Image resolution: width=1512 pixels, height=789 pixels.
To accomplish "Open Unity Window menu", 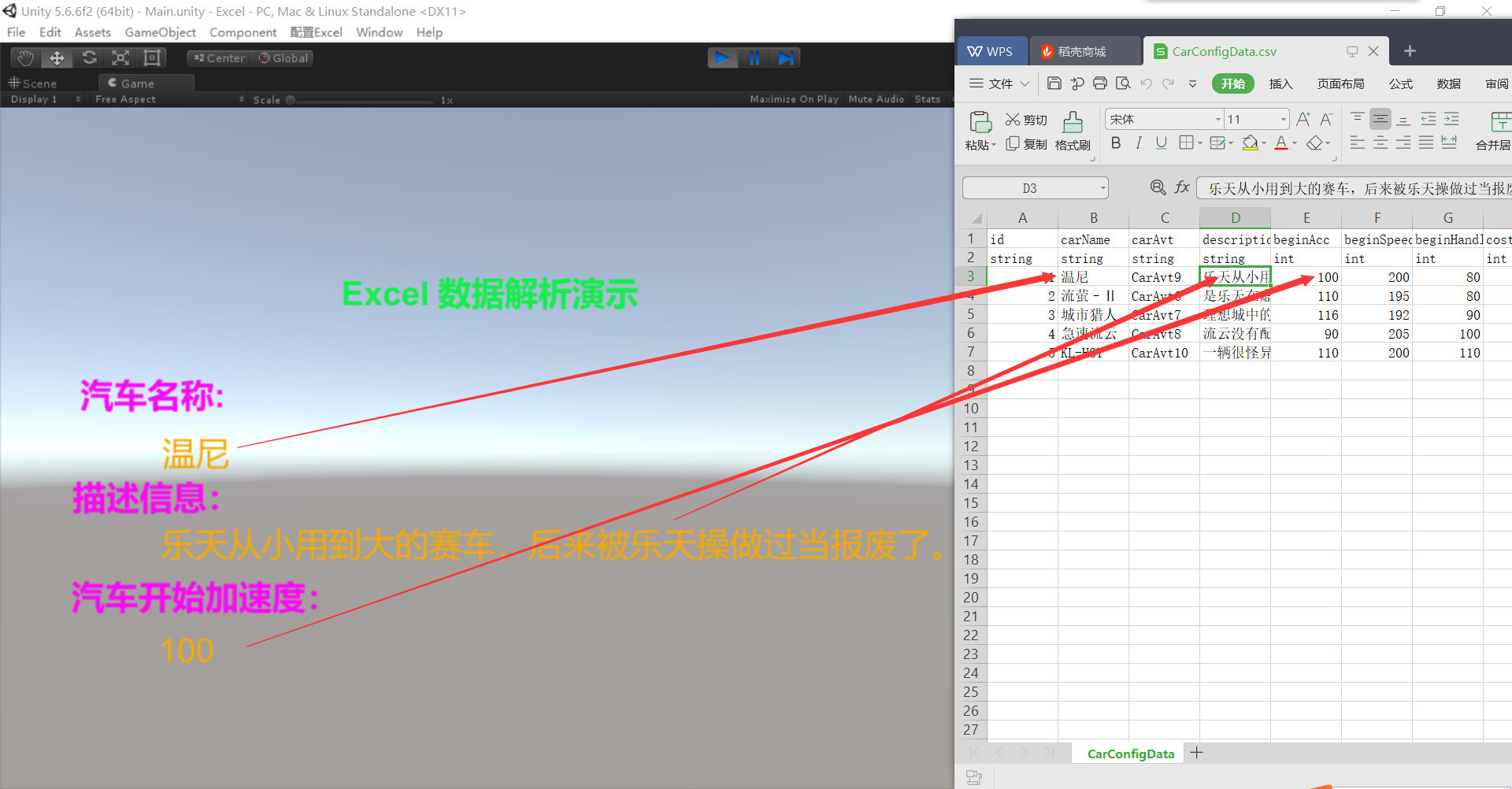I will pos(379,32).
